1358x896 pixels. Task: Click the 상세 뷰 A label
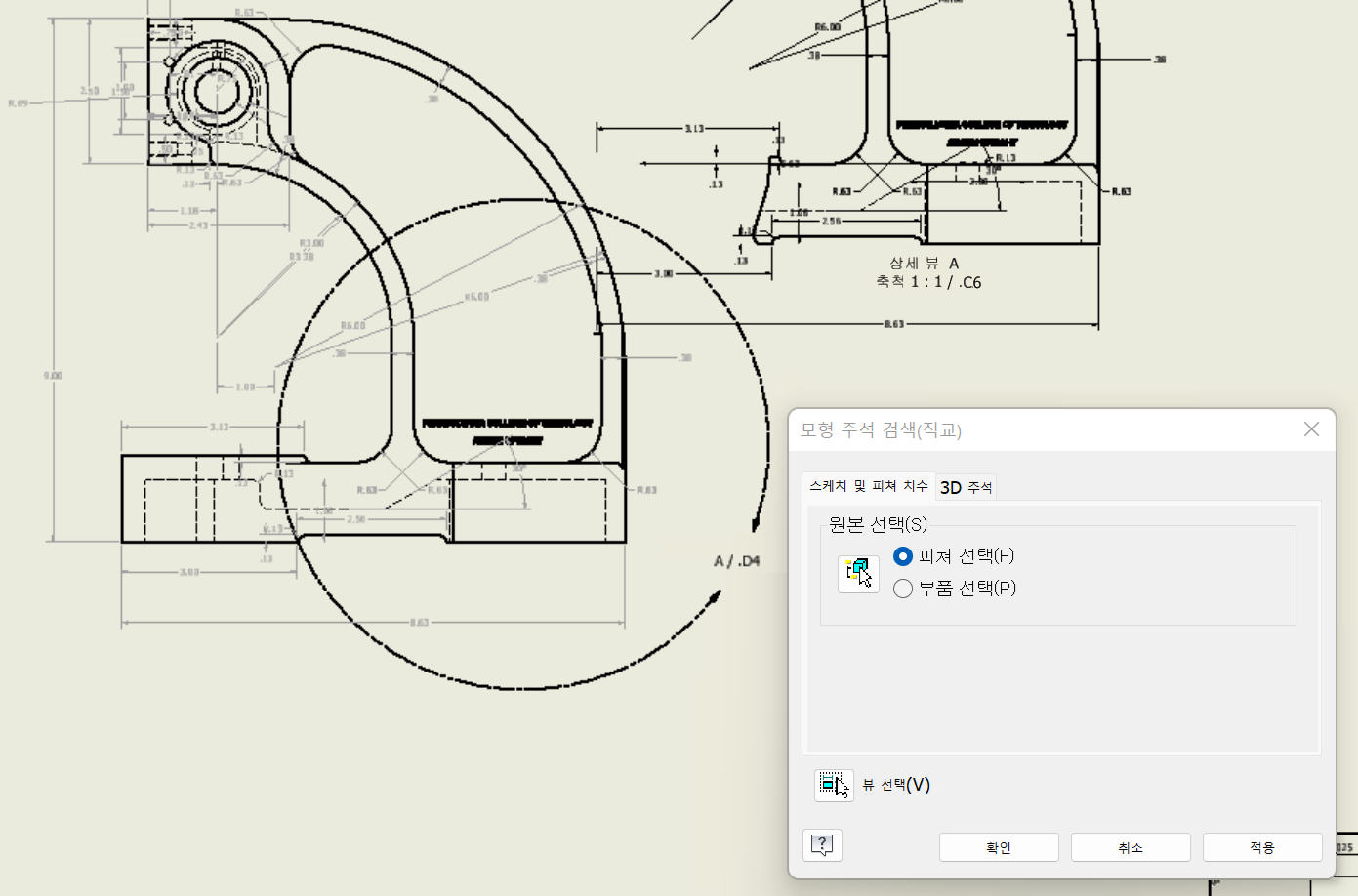(x=925, y=264)
